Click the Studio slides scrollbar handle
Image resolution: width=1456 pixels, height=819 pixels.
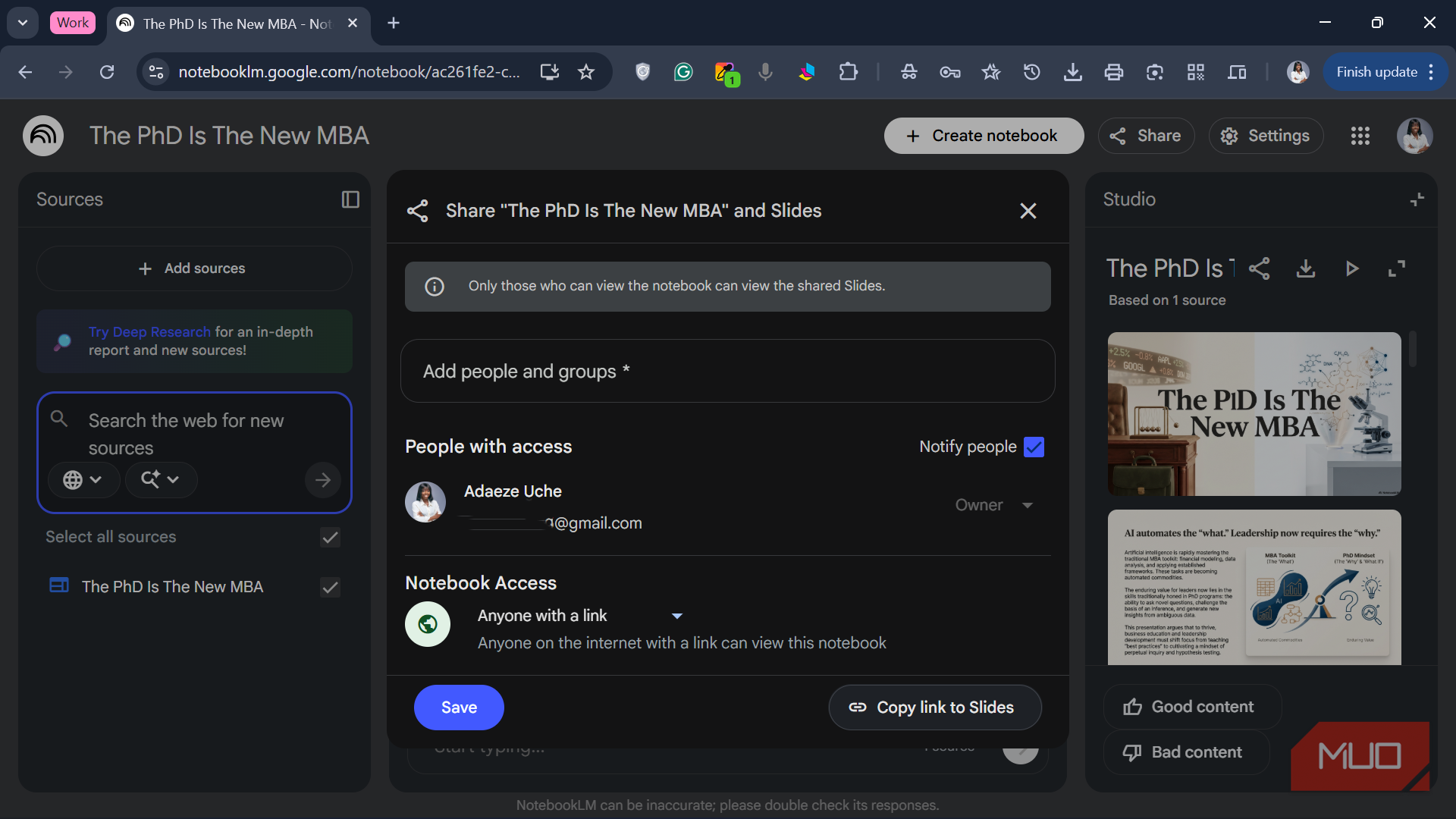click(1412, 349)
